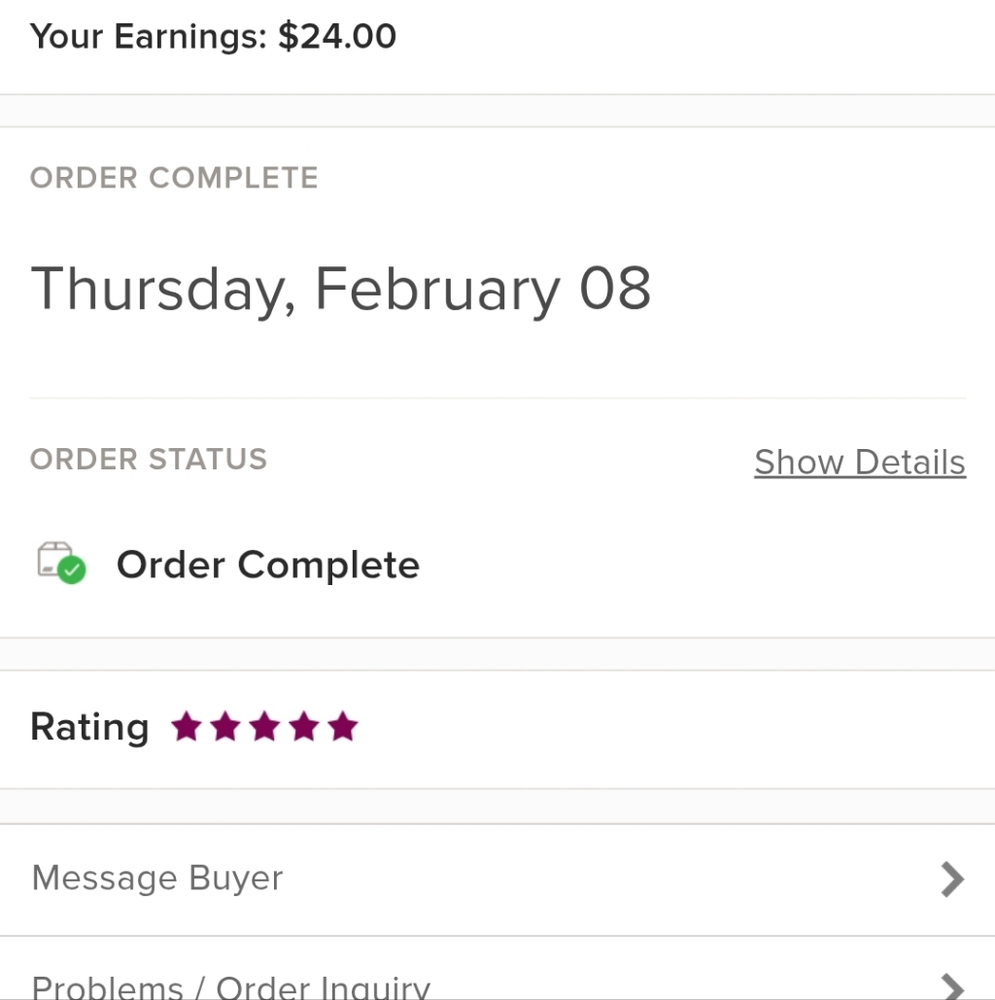
Task: Expand Problems / Order Inquiry chevron arrow
Action: click(x=953, y=987)
